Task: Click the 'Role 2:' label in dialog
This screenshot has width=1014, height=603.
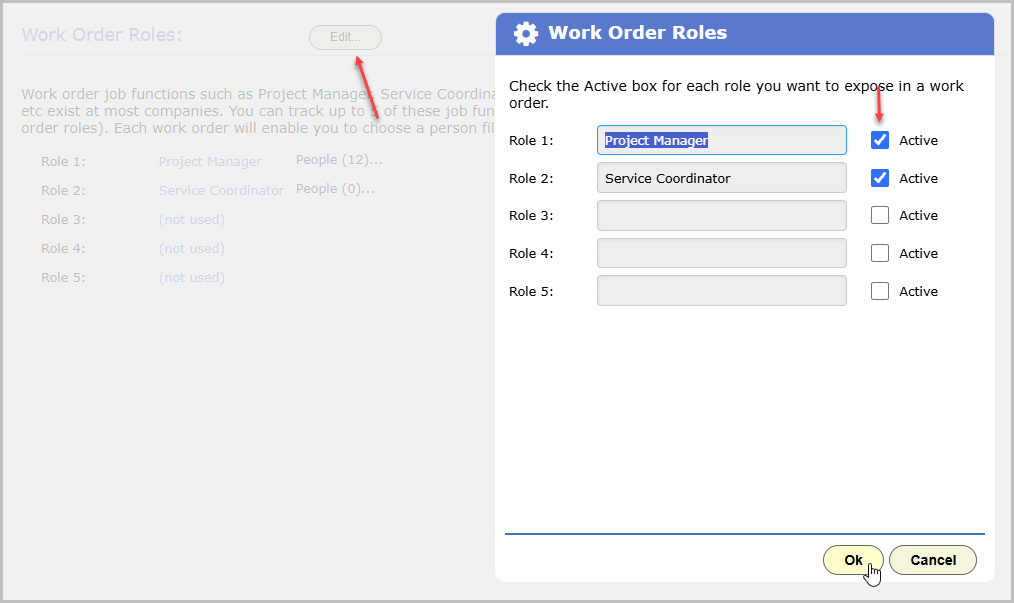Action: (x=531, y=179)
